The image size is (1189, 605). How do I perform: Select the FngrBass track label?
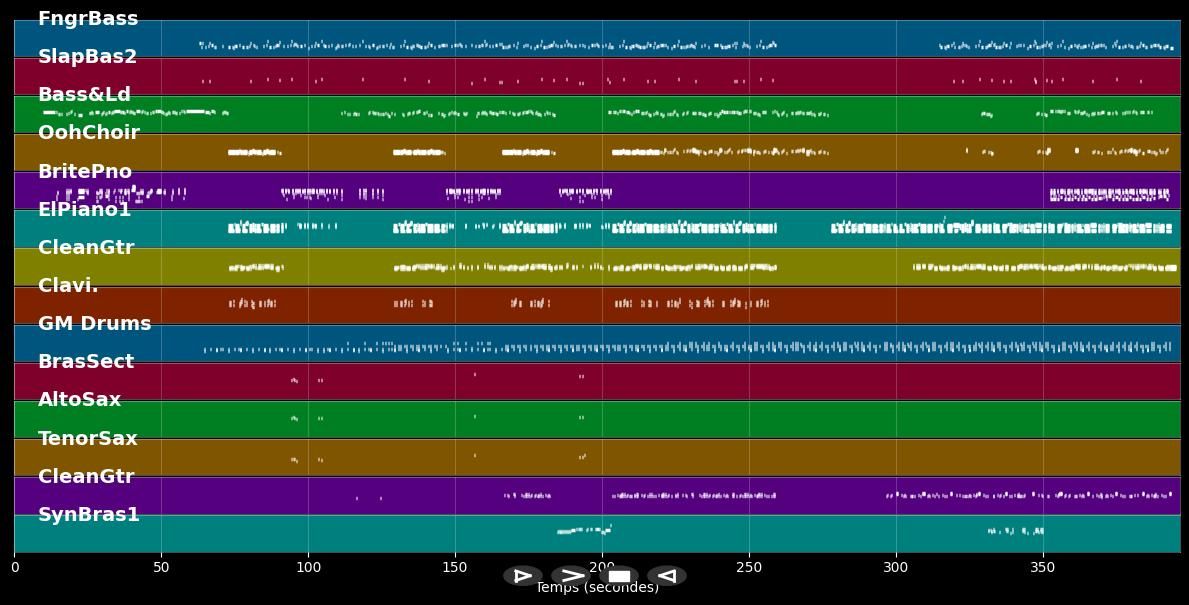click(88, 19)
